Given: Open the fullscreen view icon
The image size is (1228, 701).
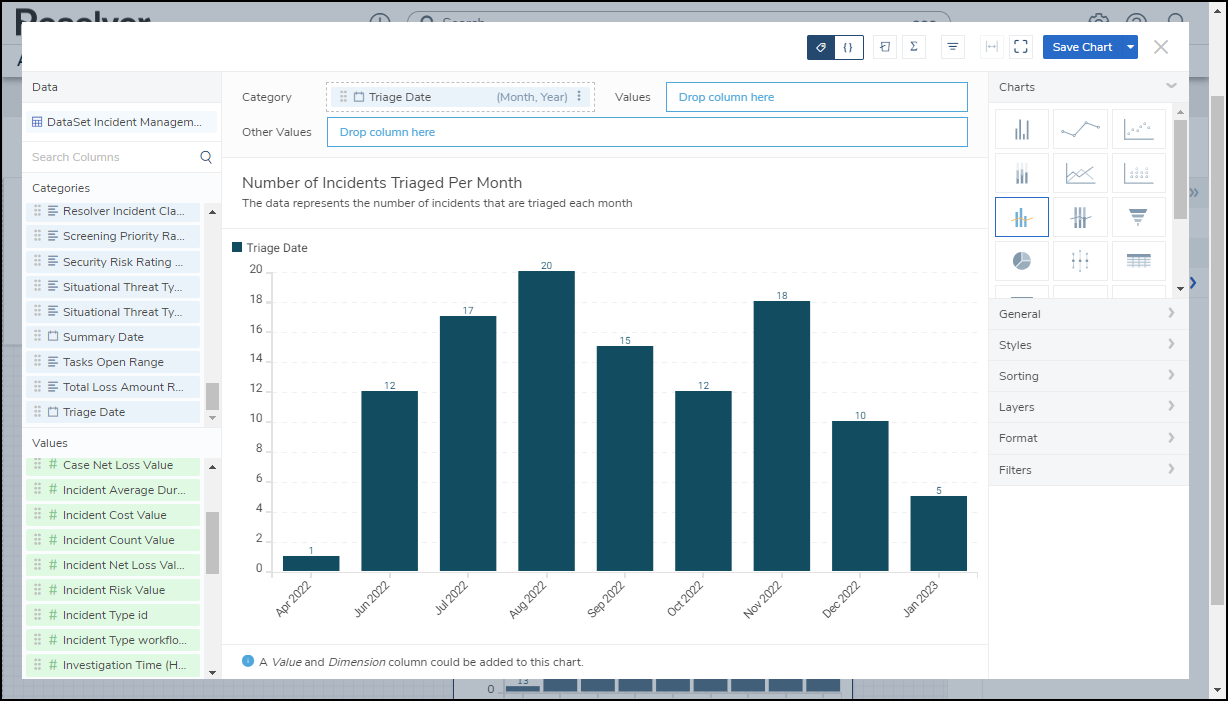Looking at the screenshot, I should [1020, 47].
